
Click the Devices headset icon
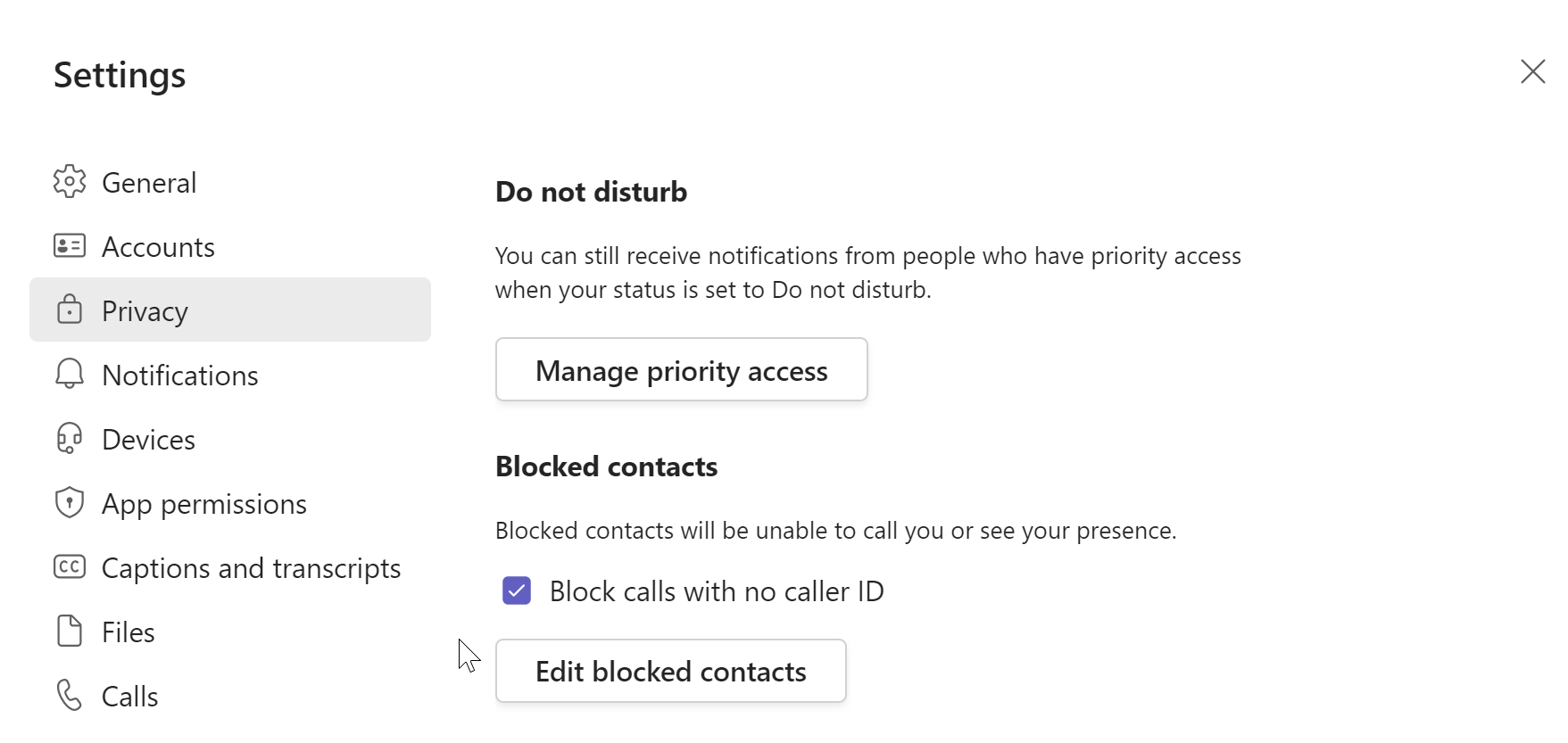[x=70, y=439]
